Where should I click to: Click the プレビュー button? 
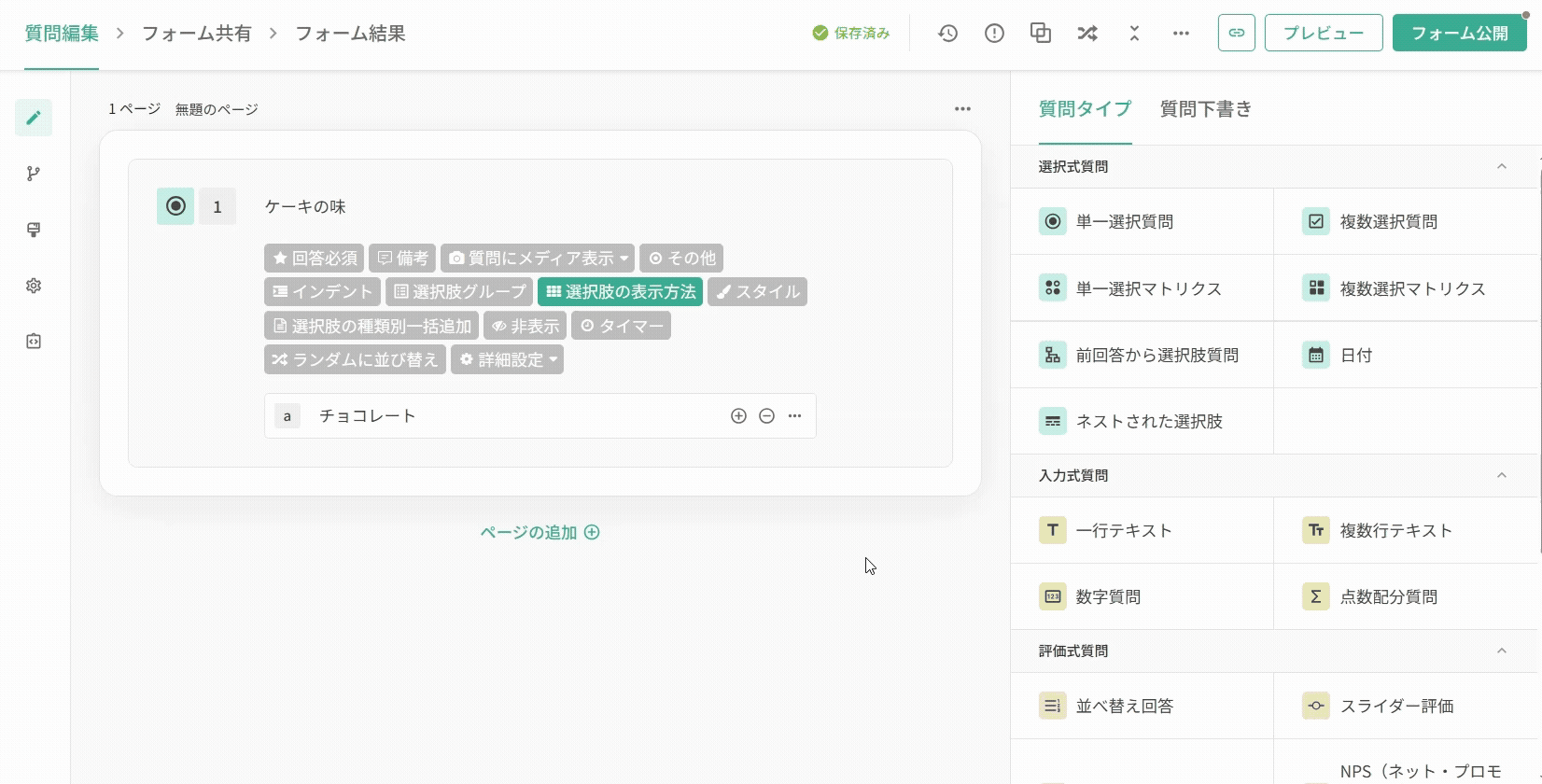pos(1324,33)
